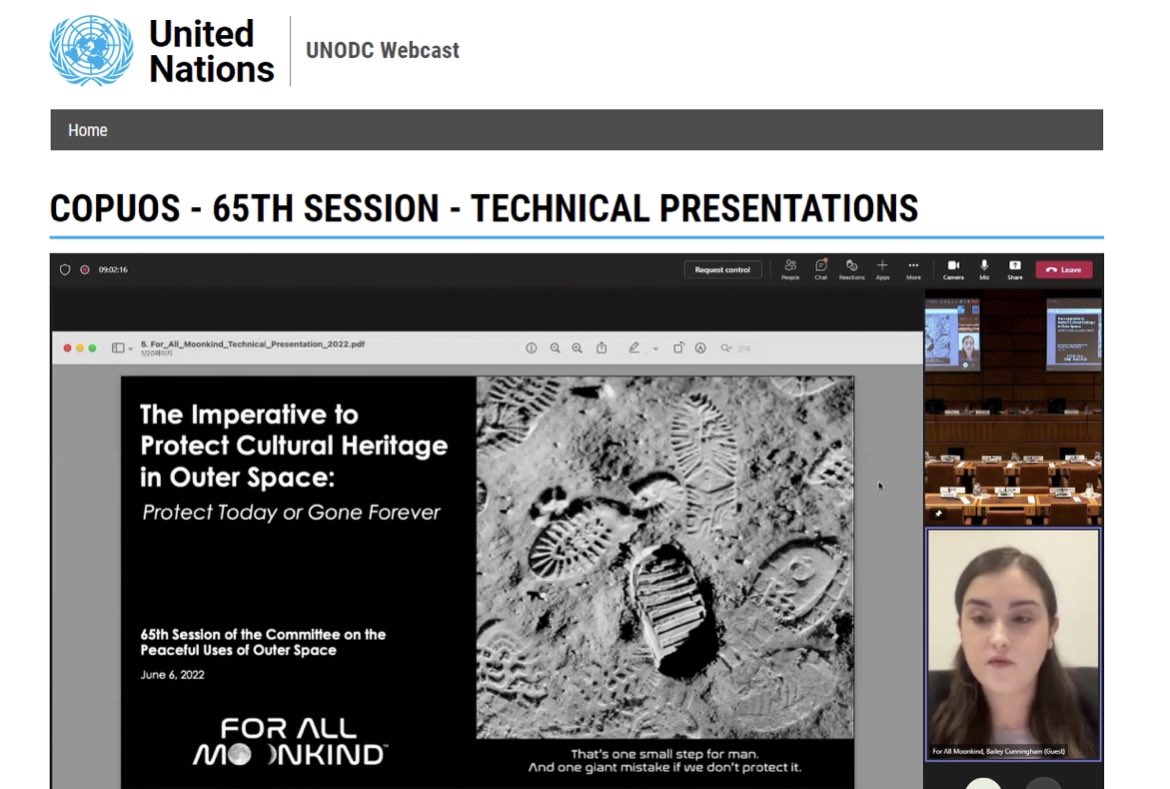Click the Request control button

click(722, 269)
